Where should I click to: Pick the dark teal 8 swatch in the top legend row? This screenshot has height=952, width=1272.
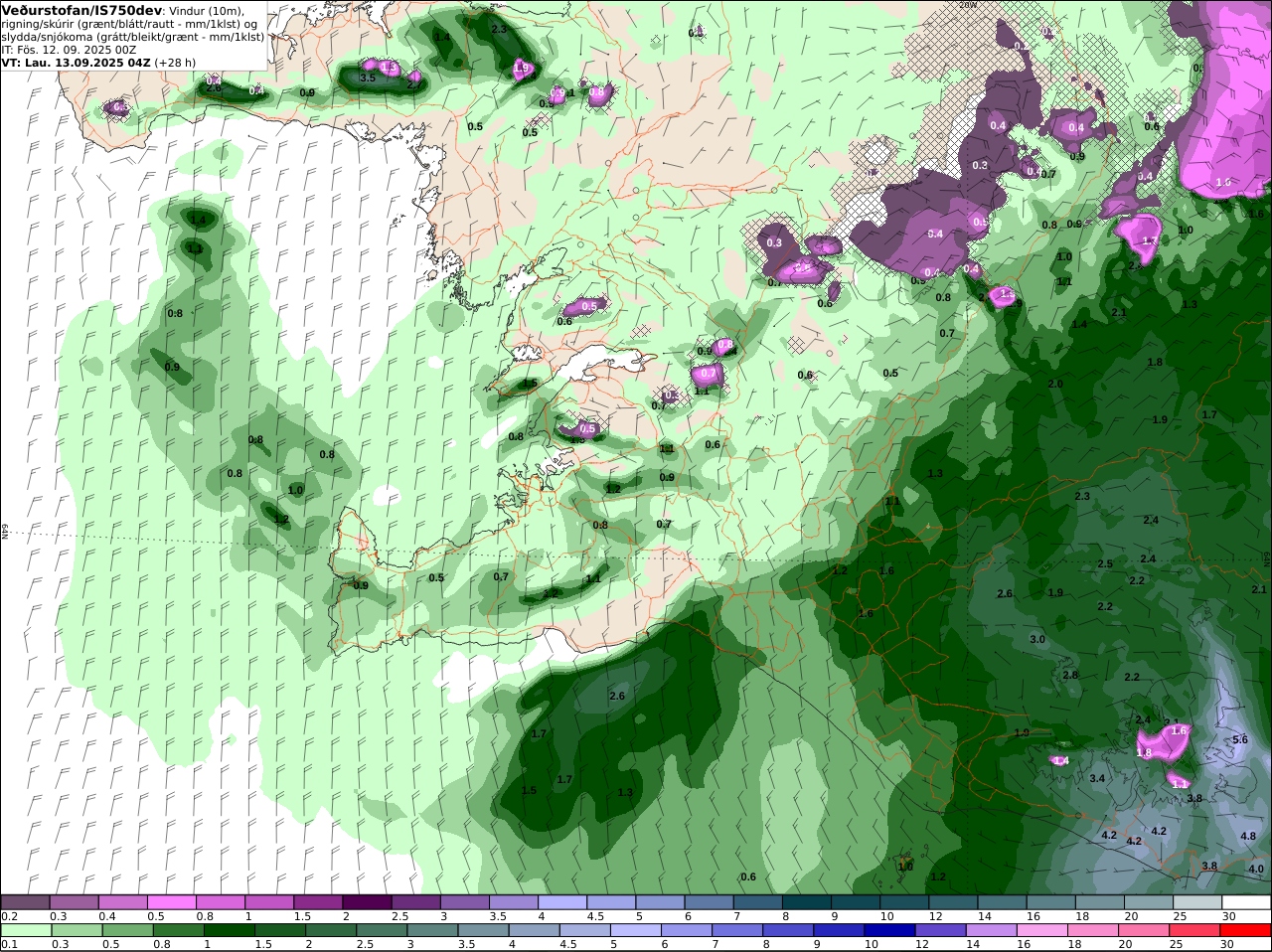(x=807, y=902)
